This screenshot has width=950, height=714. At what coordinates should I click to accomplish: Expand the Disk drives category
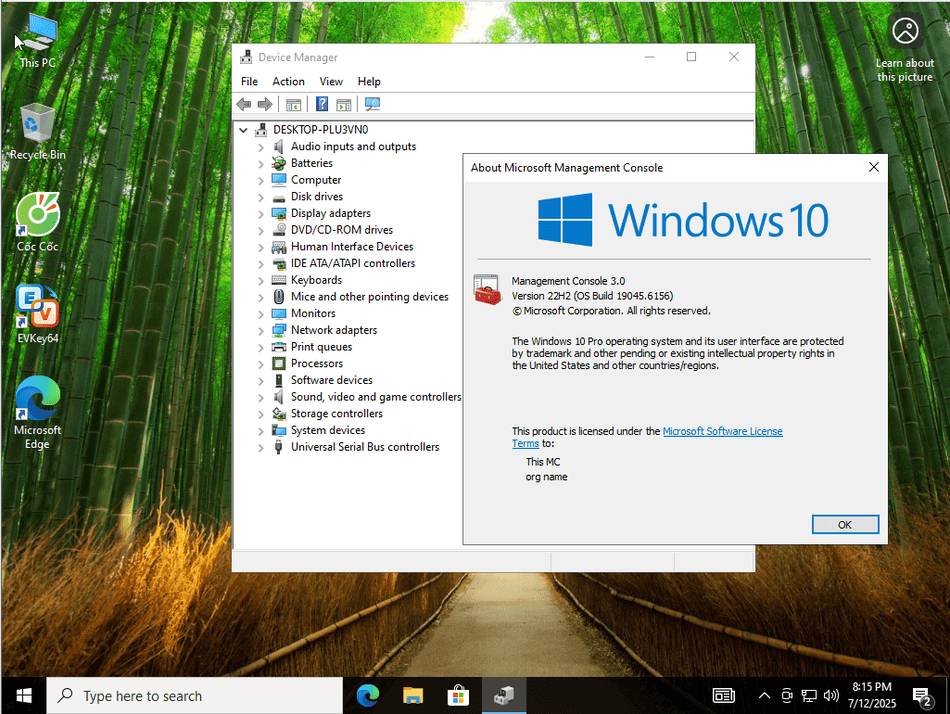pos(261,197)
